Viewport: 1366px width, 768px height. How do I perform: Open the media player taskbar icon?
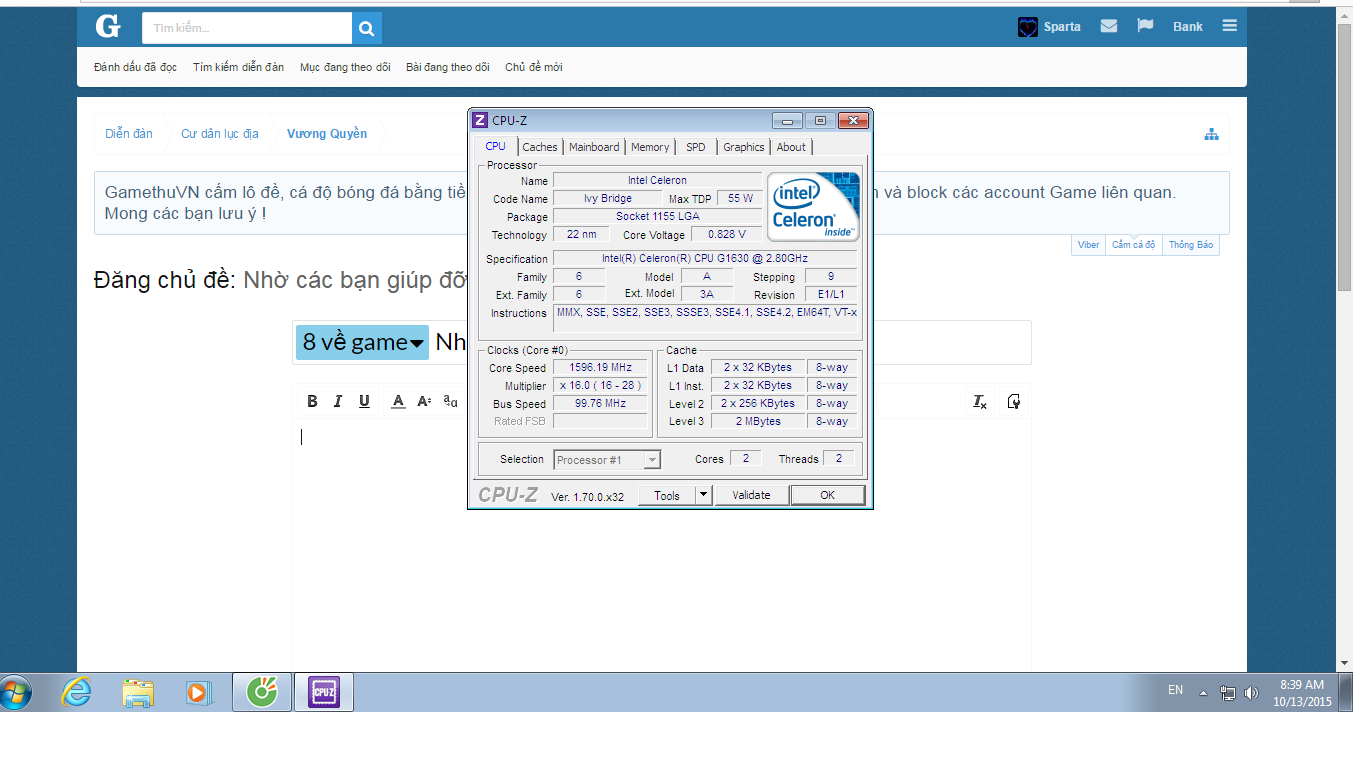[x=198, y=692]
